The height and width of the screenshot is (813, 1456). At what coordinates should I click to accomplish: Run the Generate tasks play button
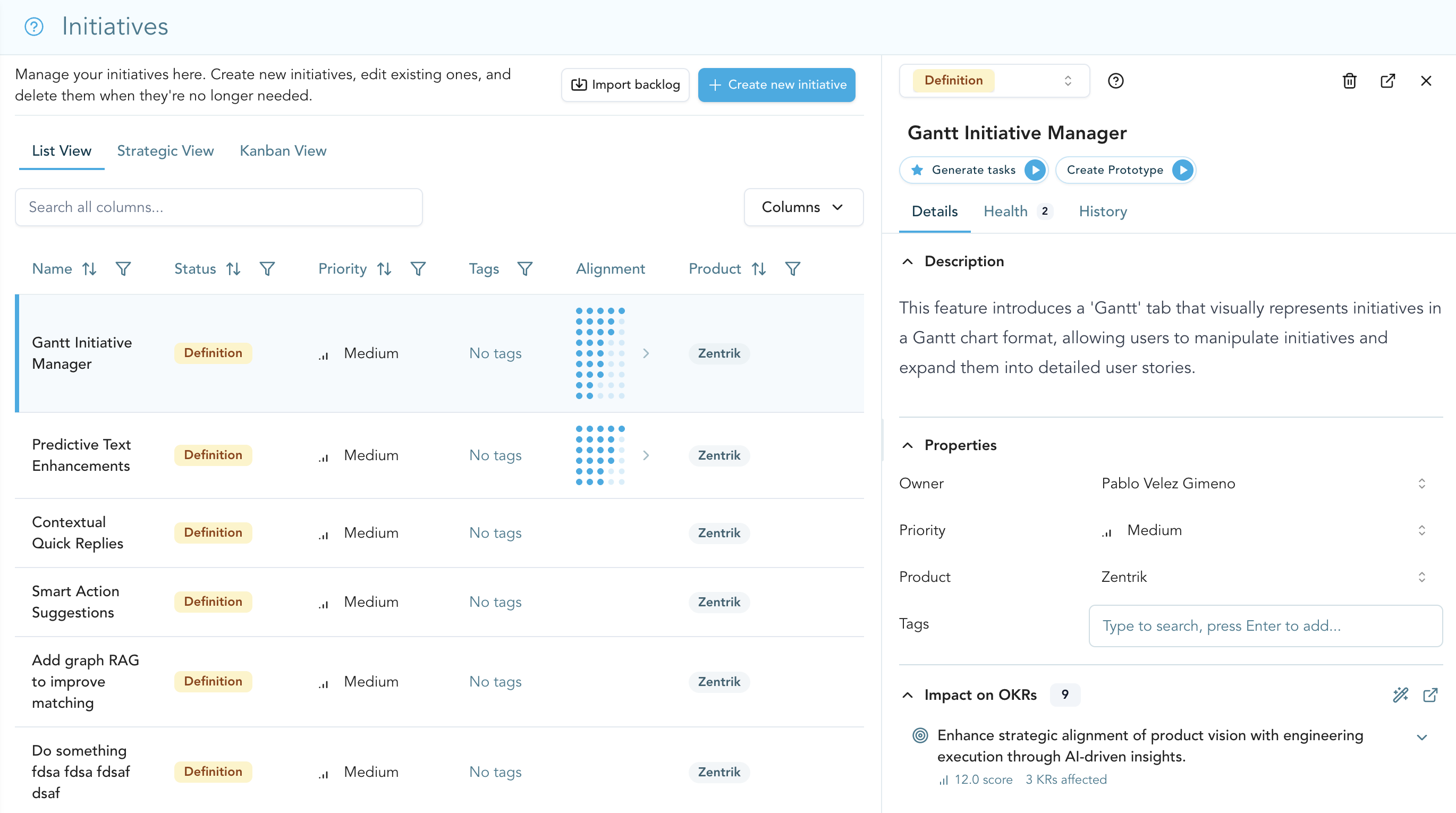coord(1035,170)
